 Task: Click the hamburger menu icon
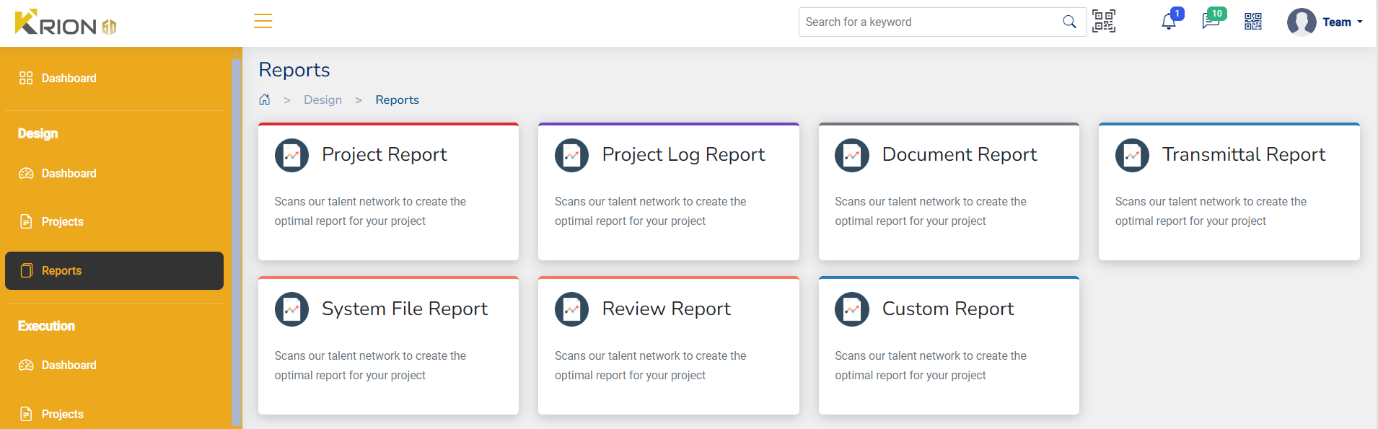[x=263, y=21]
